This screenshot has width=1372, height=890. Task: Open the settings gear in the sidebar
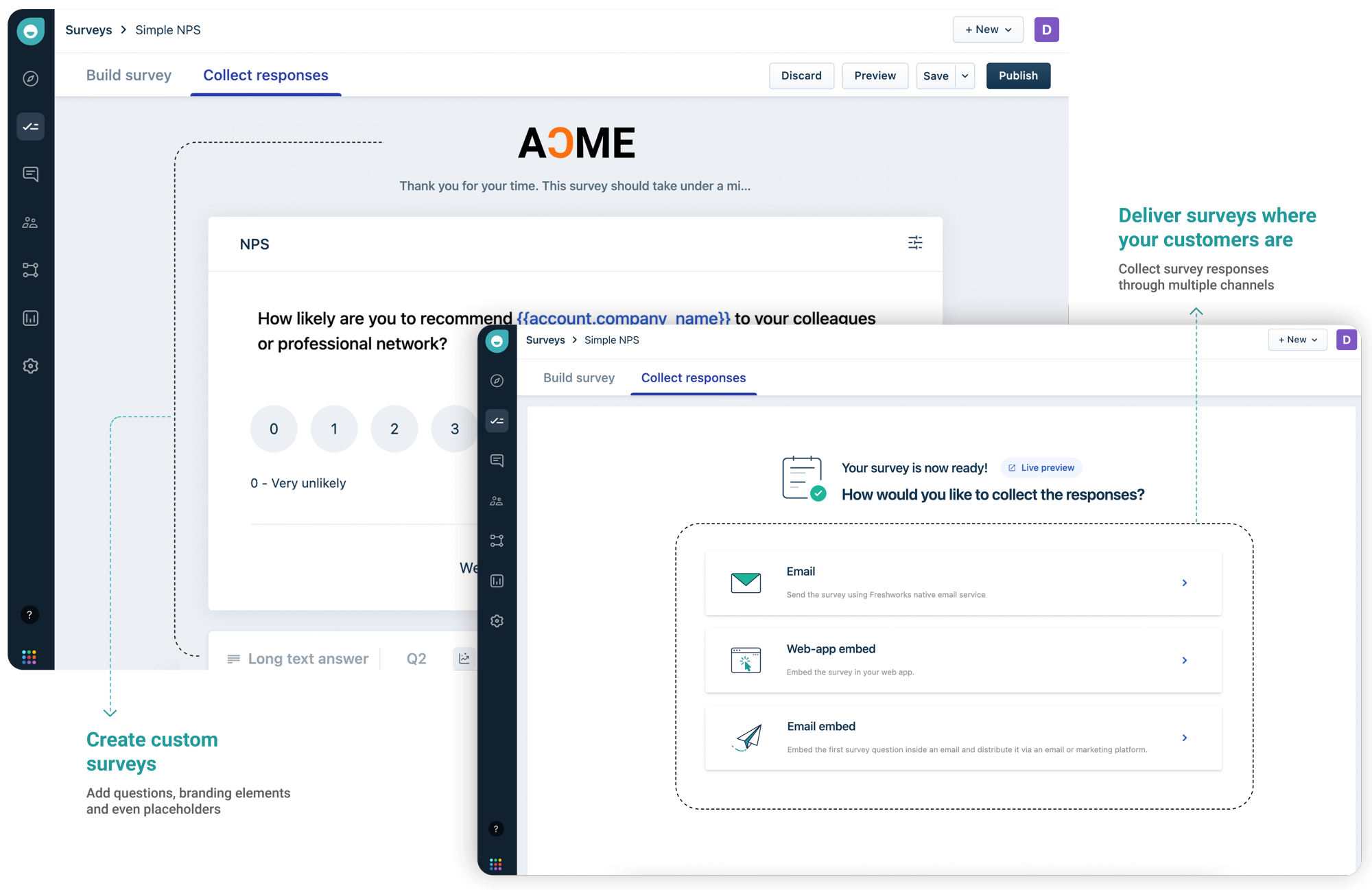click(x=30, y=366)
